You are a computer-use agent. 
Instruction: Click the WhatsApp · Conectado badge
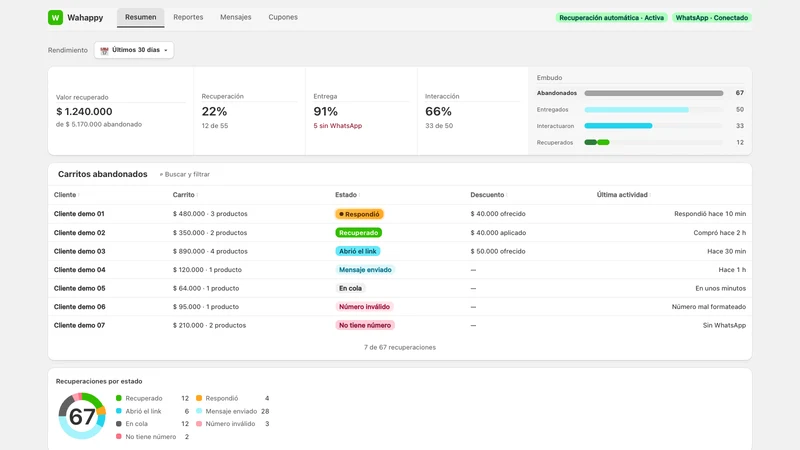(x=712, y=17)
